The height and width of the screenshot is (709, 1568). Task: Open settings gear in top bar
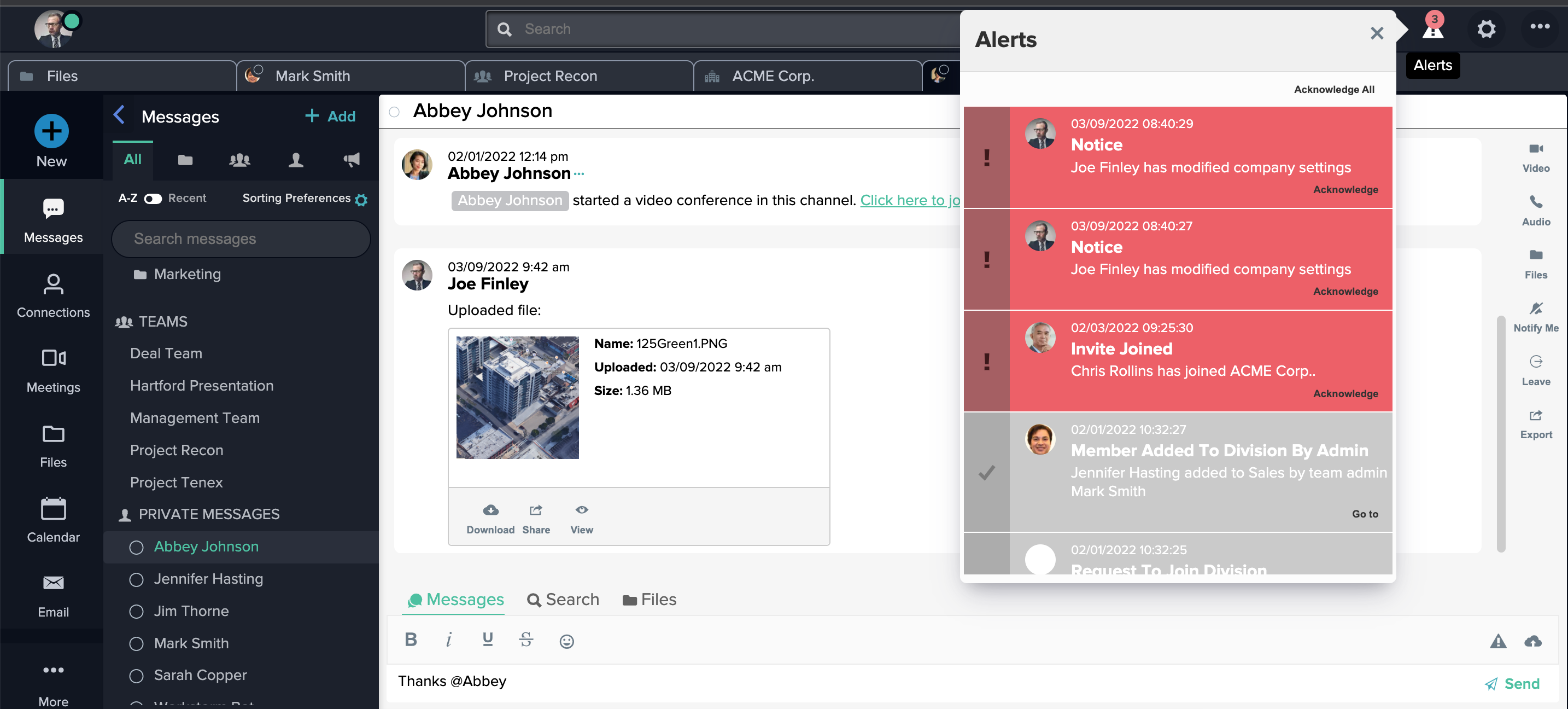1486,28
